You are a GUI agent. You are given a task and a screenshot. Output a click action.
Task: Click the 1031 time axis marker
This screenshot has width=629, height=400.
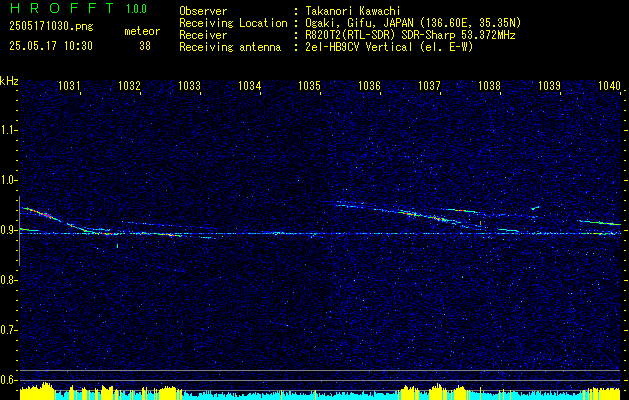coord(69,85)
